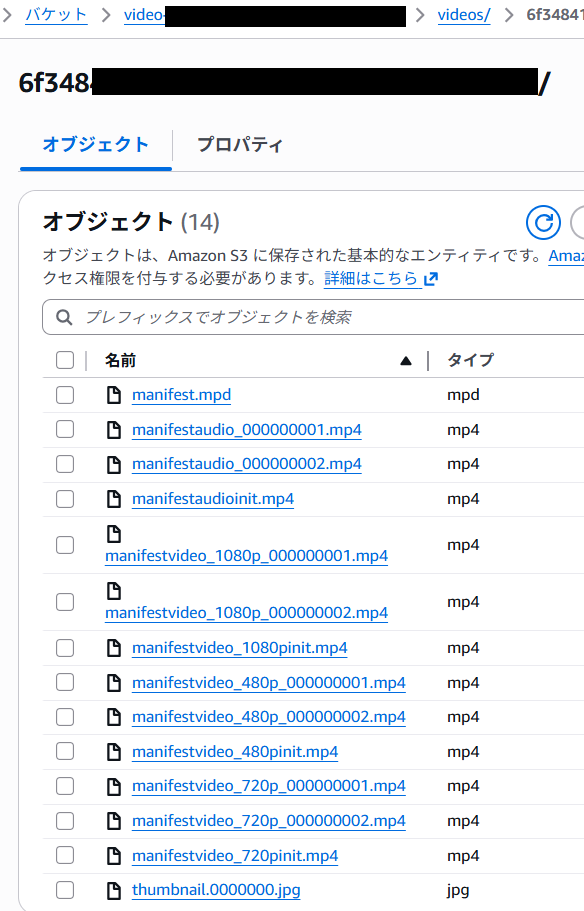584x911 pixels.
Task: Toggle the sort arrow on 名前 column
Action: coord(405,360)
